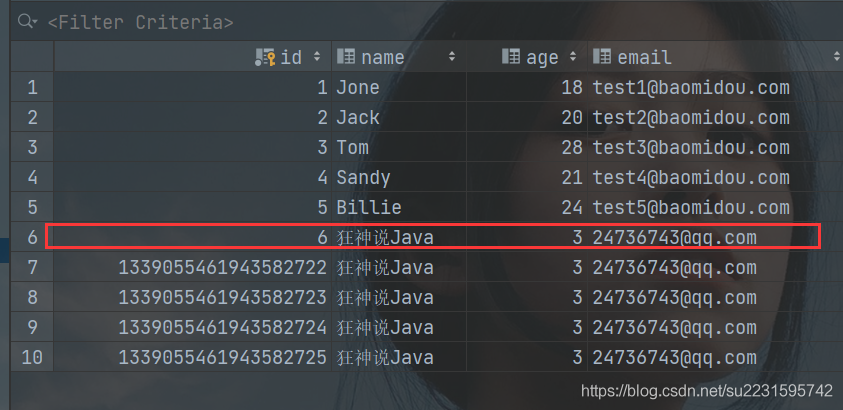Screen dimensions: 843x410
Task: Click the email column table icon
Action: point(601,57)
